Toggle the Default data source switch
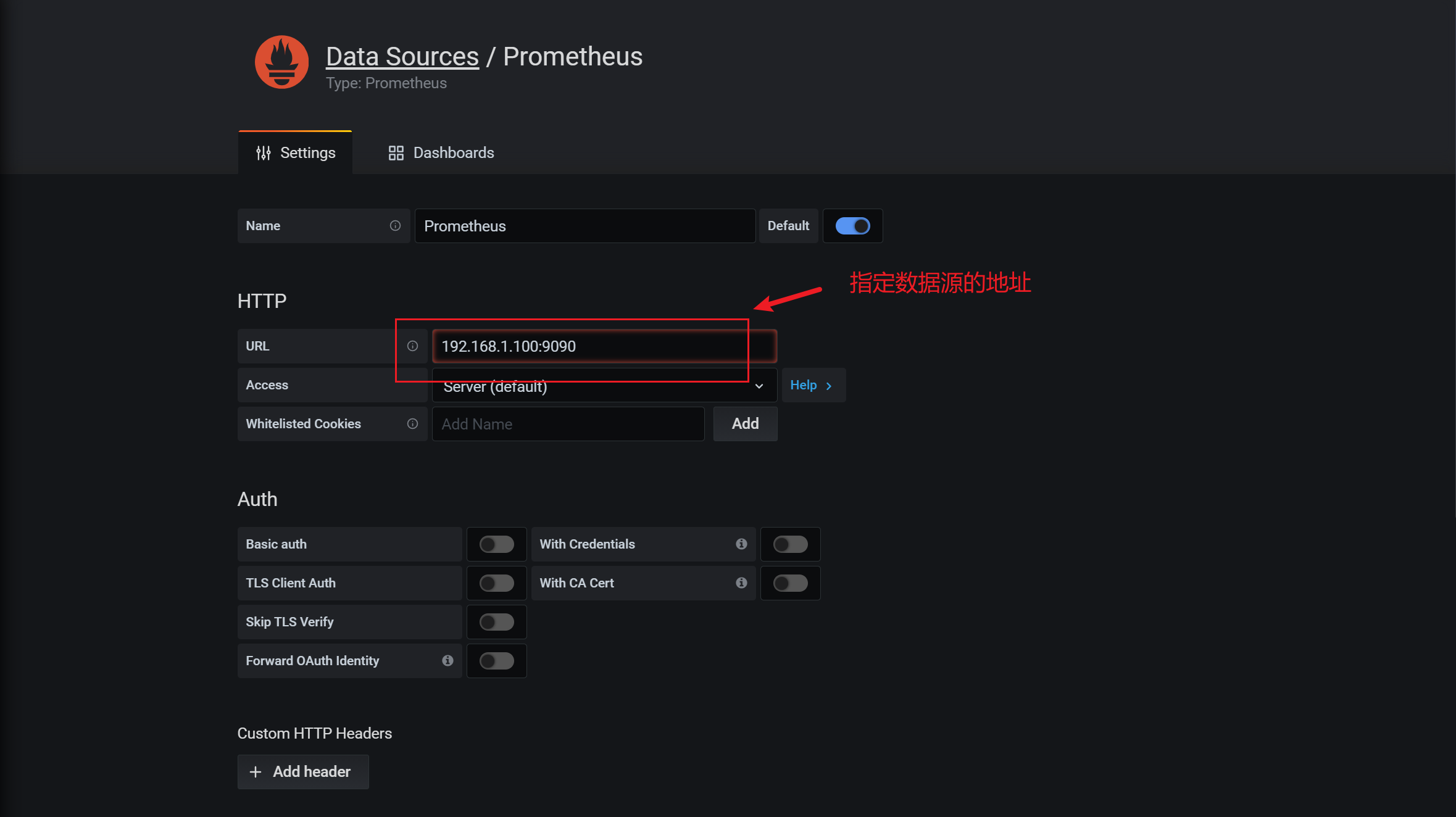This screenshot has width=1456, height=817. point(852,226)
